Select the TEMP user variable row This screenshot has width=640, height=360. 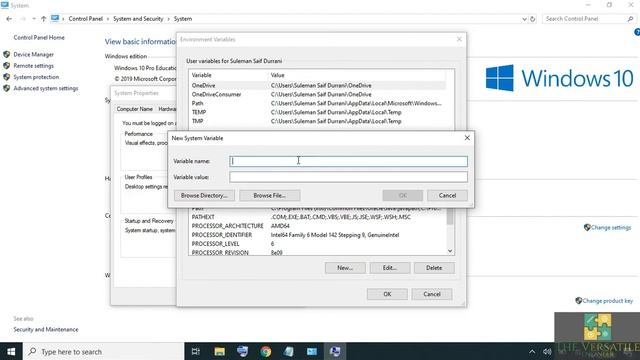318,112
